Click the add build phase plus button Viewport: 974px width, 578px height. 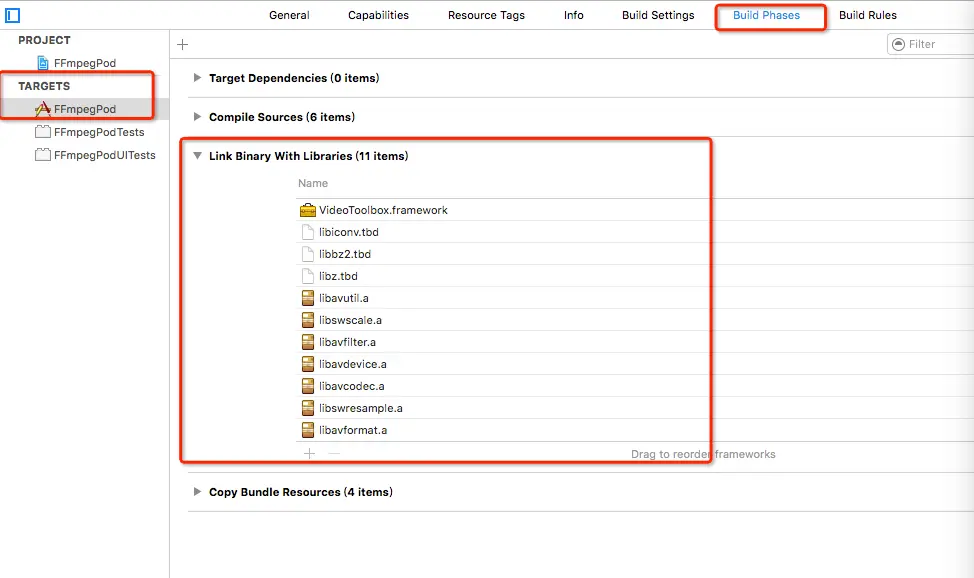pyautogui.click(x=183, y=44)
